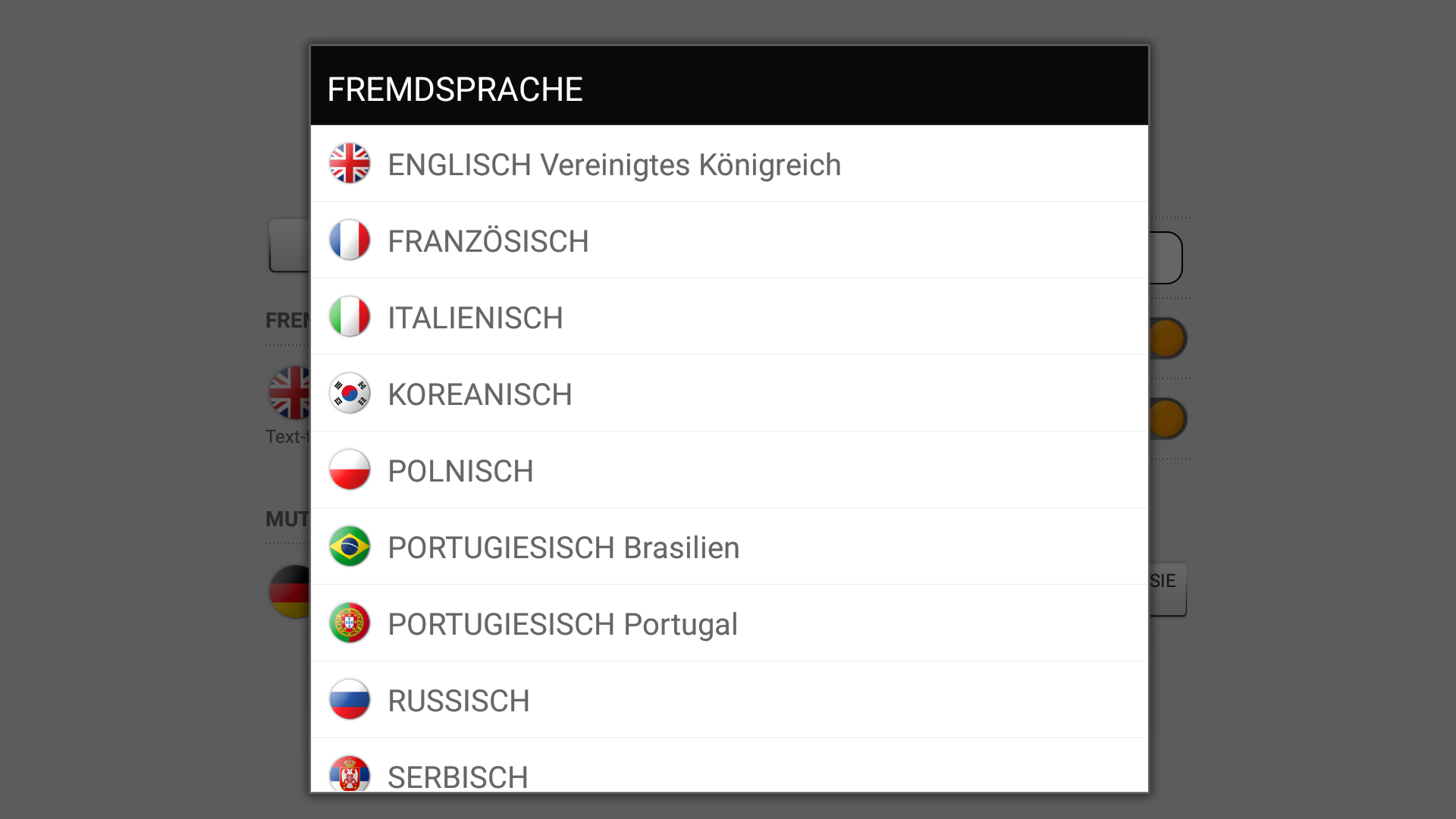Click the Russian flag icon
Image resolution: width=1456 pixels, height=819 pixels.
(x=350, y=699)
